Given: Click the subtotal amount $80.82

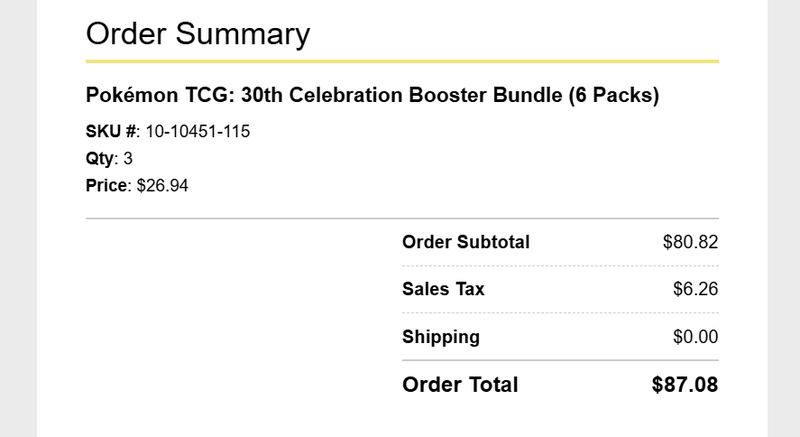Looking at the screenshot, I should [x=690, y=242].
